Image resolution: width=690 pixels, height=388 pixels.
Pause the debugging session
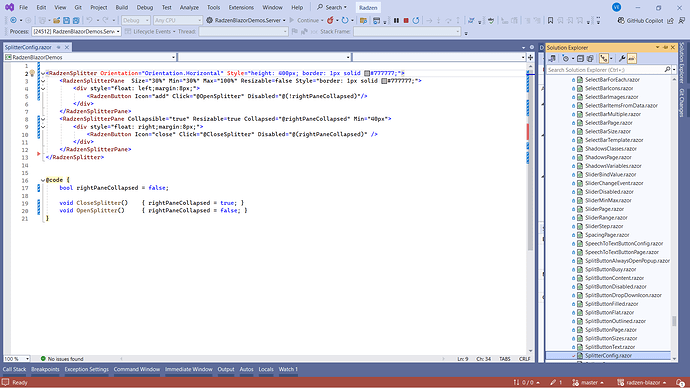[x=396, y=20]
